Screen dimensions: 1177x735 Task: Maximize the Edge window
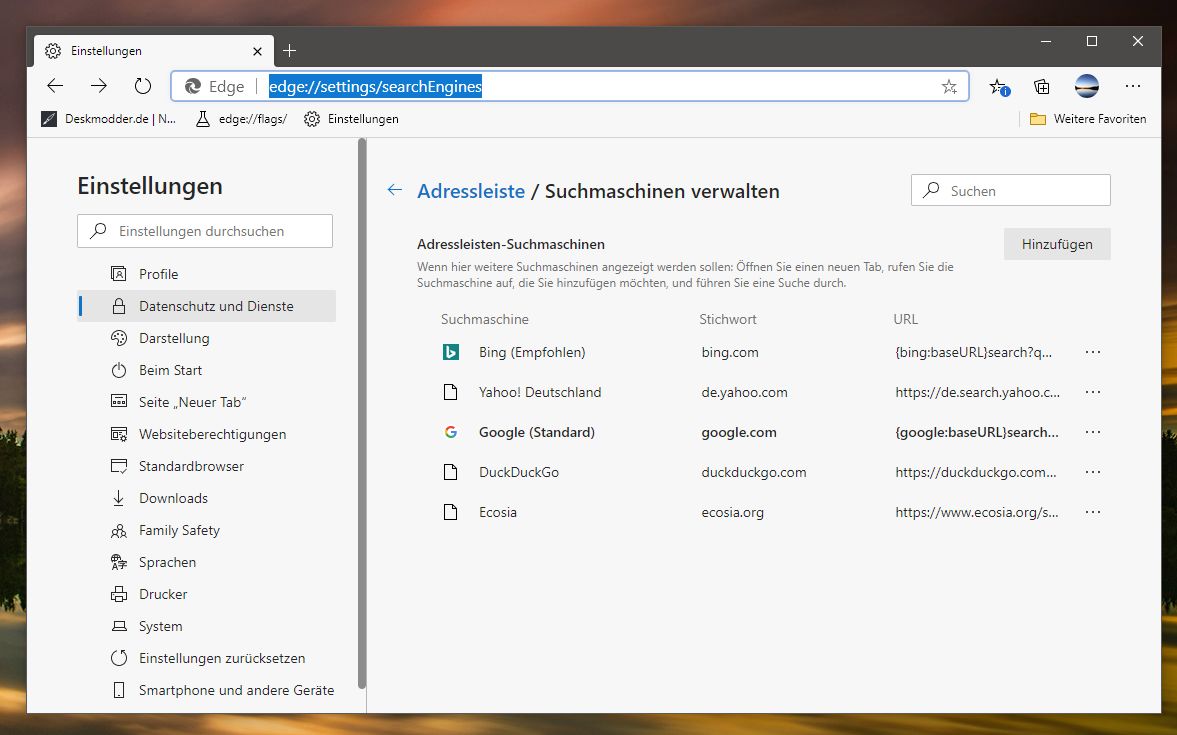1092,41
